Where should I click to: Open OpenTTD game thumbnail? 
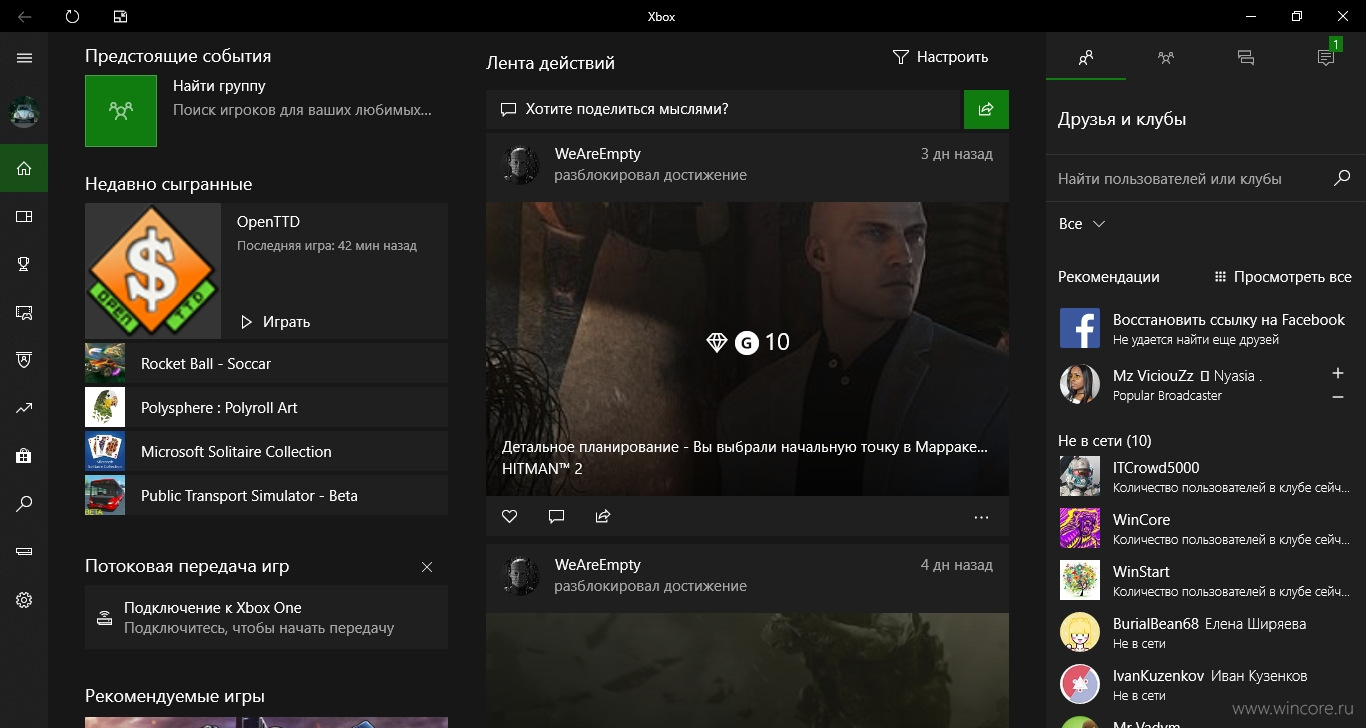pyautogui.click(x=153, y=271)
